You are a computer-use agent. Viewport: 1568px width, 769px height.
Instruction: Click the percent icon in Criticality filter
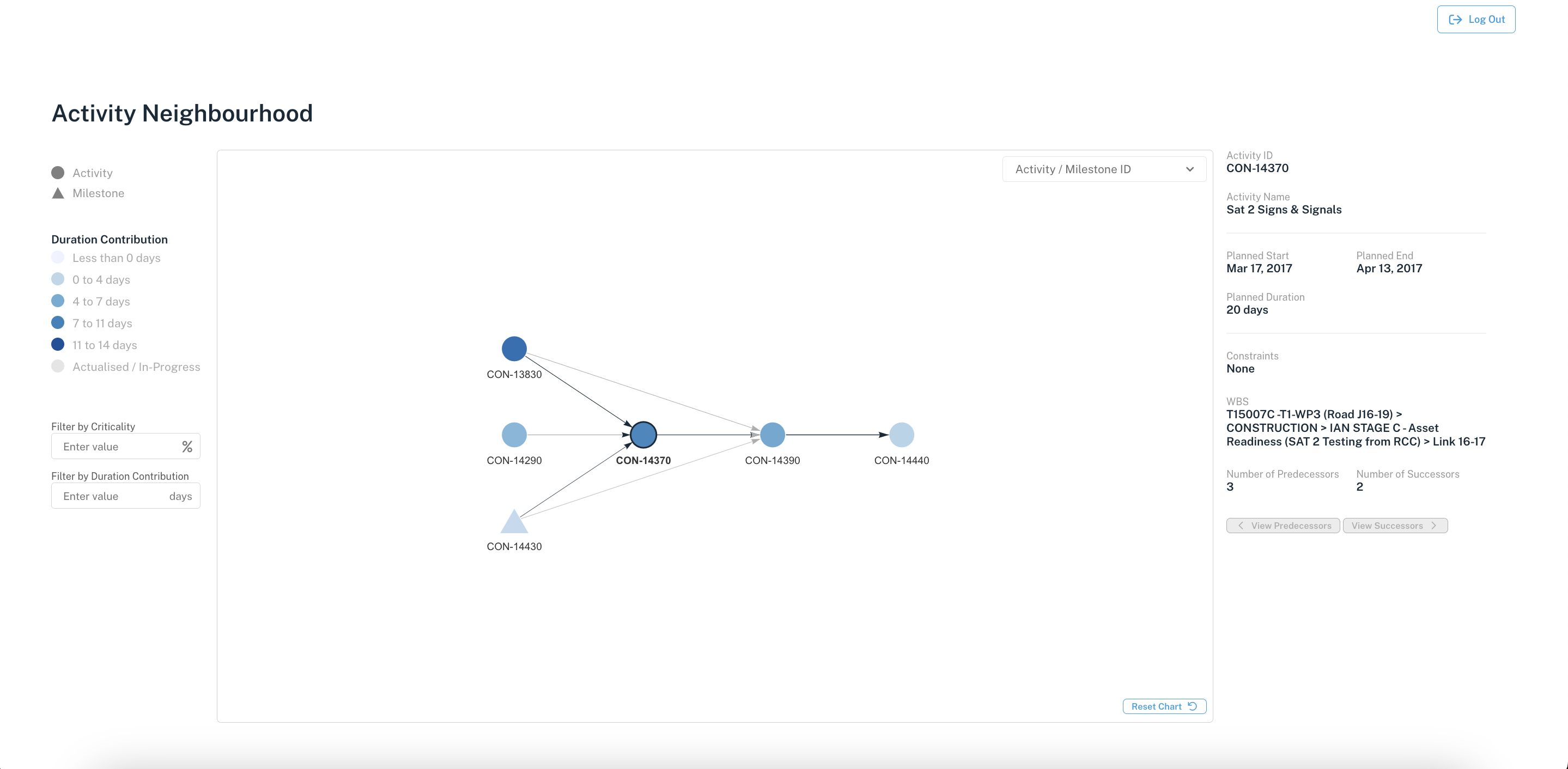187,447
